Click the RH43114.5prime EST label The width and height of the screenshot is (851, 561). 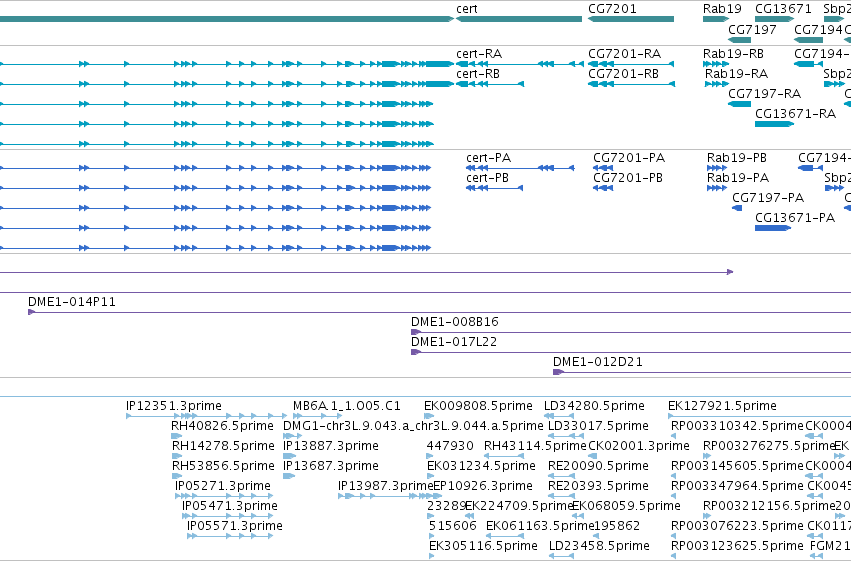tap(535, 446)
